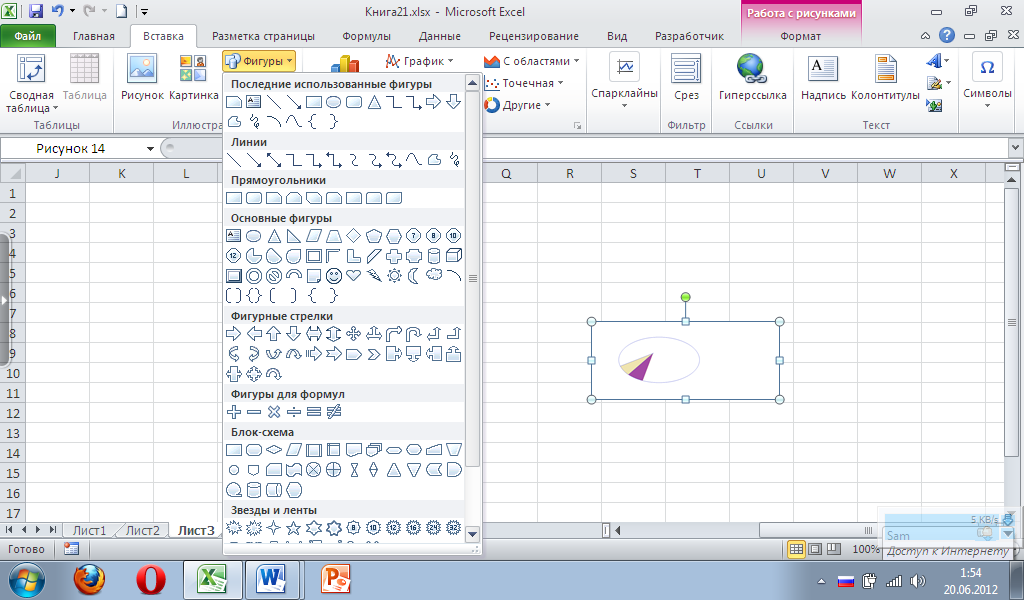Select the sun shape
Viewport: 1024px width, 600px height.
[394, 276]
